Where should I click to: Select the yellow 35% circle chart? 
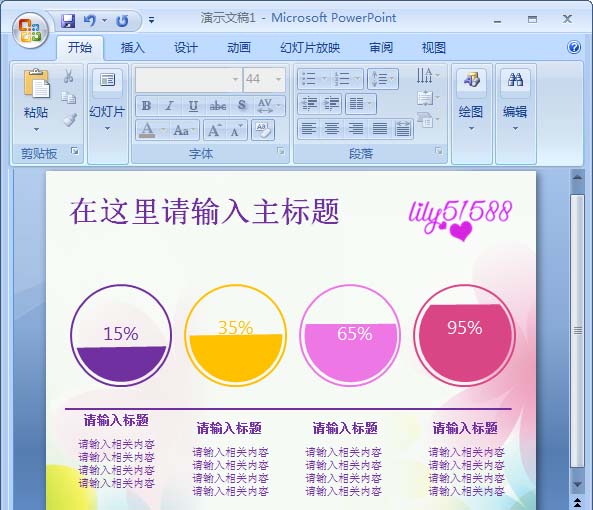[235, 335]
